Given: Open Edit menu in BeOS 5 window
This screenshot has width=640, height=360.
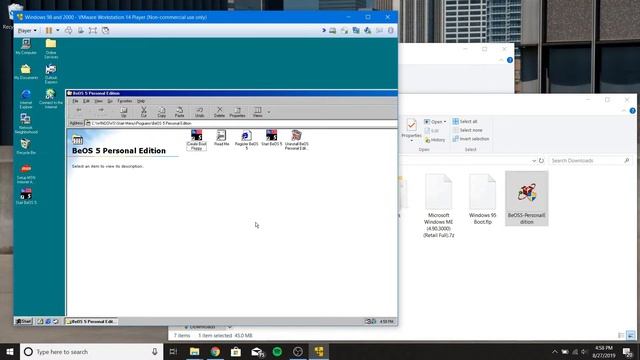Looking at the screenshot, I should pos(86,101).
